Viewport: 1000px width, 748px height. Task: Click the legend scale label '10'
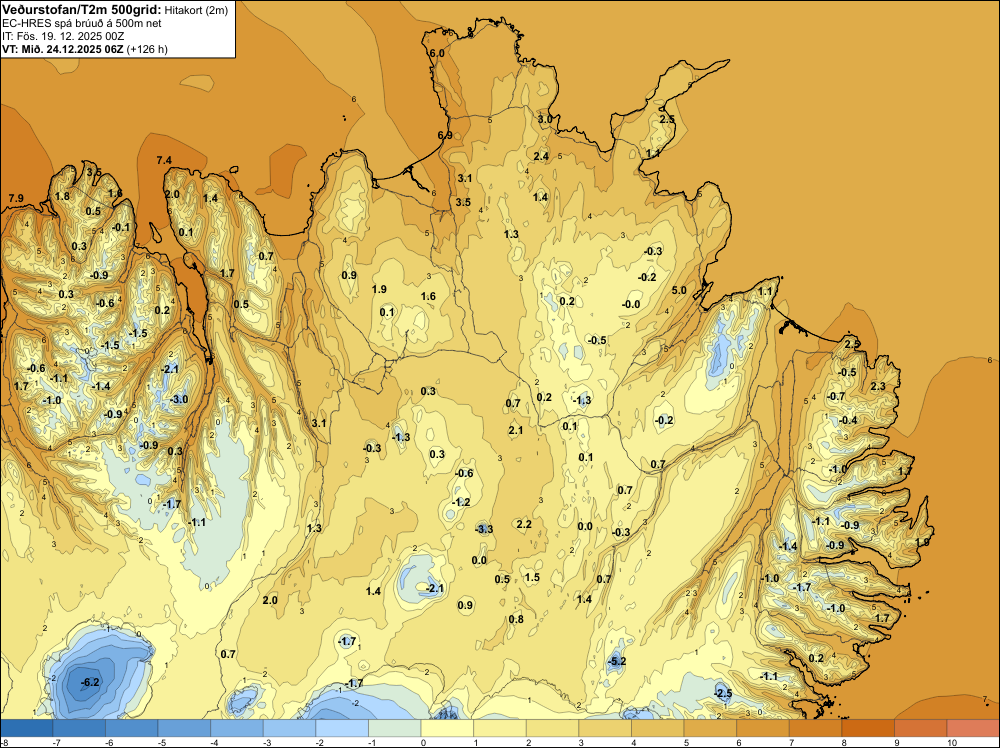pyautogui.click(x=952, y=743)
